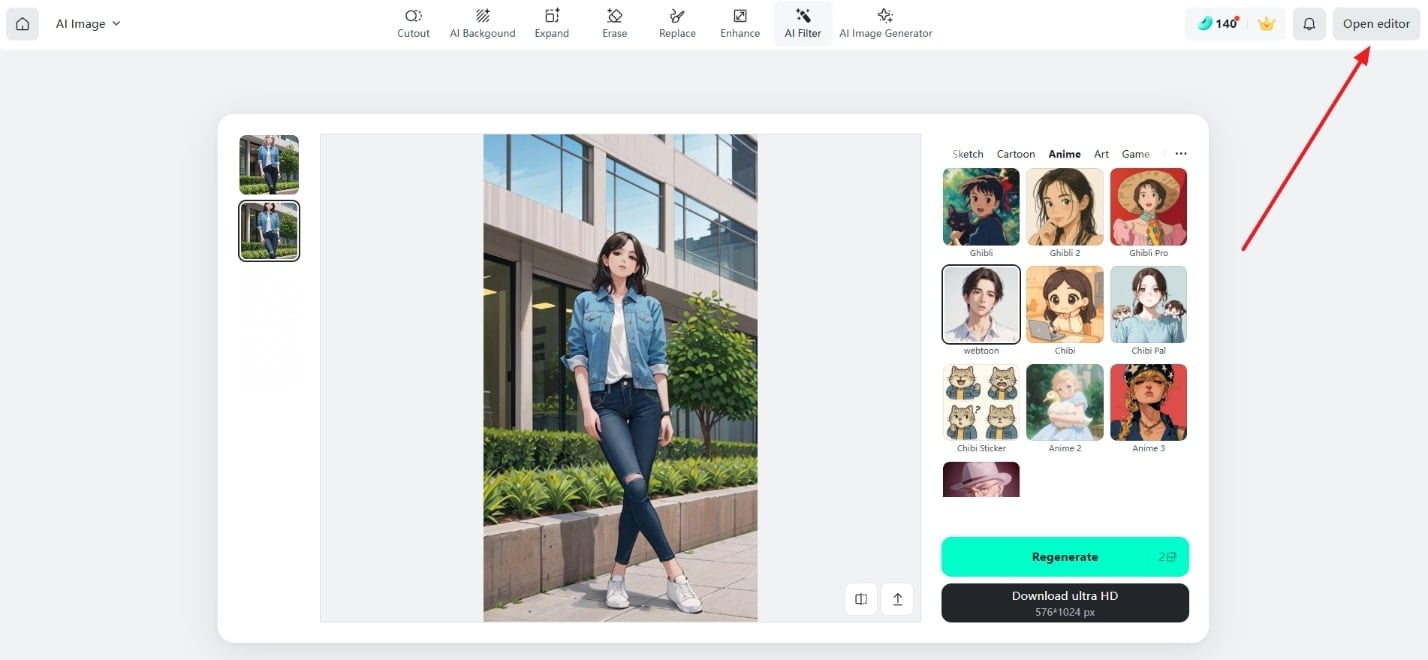Click Download ultra HD button

tap(1064, 602)
